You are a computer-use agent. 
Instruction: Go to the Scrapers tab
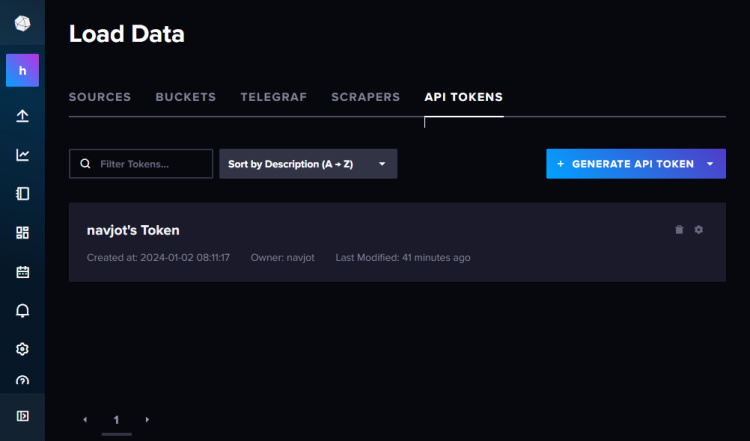pyautogui.click(x=365, y=97)
